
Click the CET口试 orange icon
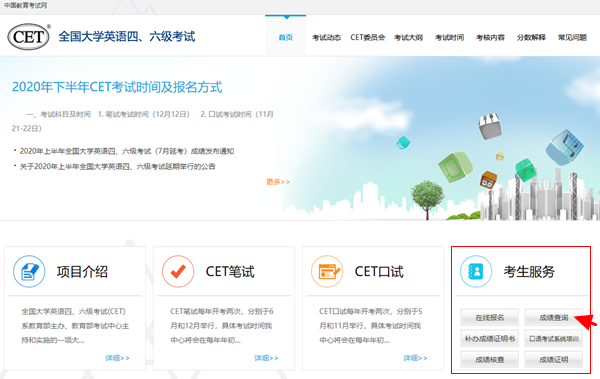(327, 271)
